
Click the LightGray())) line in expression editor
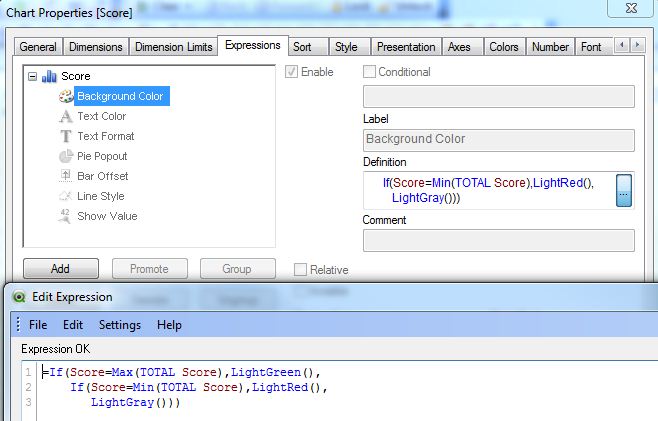click(x=135, y=402)
